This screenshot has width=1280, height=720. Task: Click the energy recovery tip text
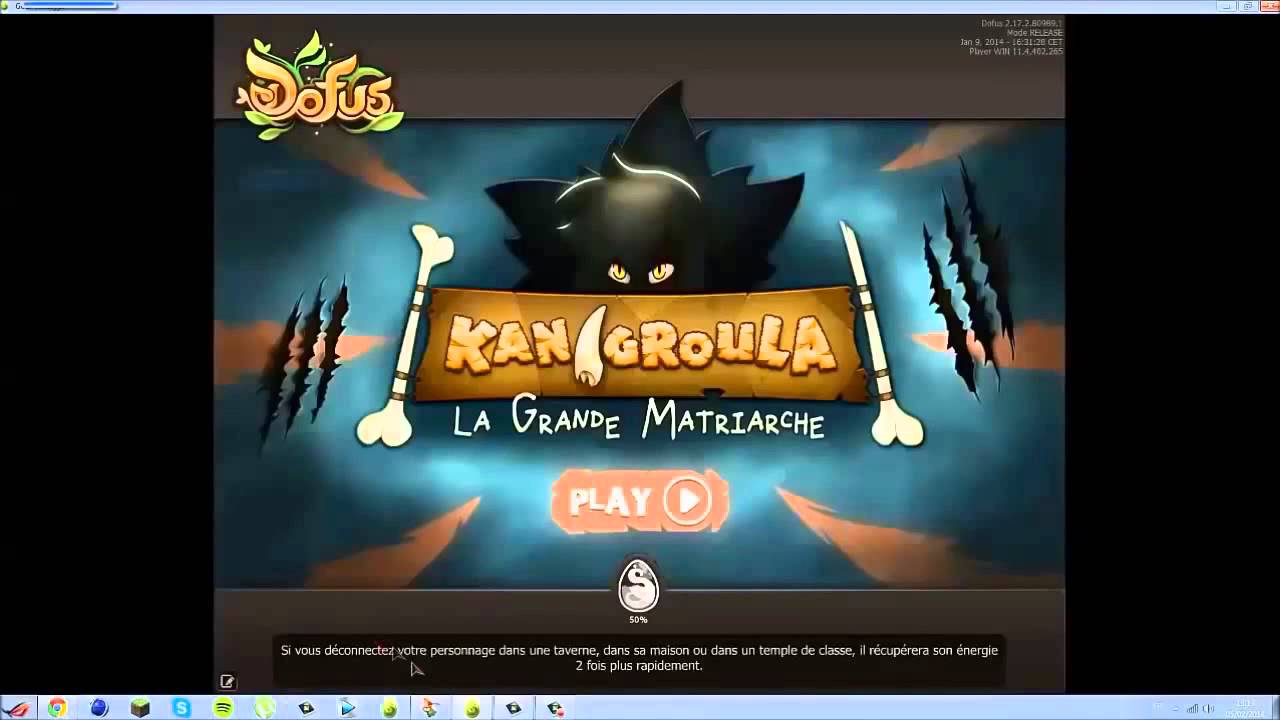639,658
